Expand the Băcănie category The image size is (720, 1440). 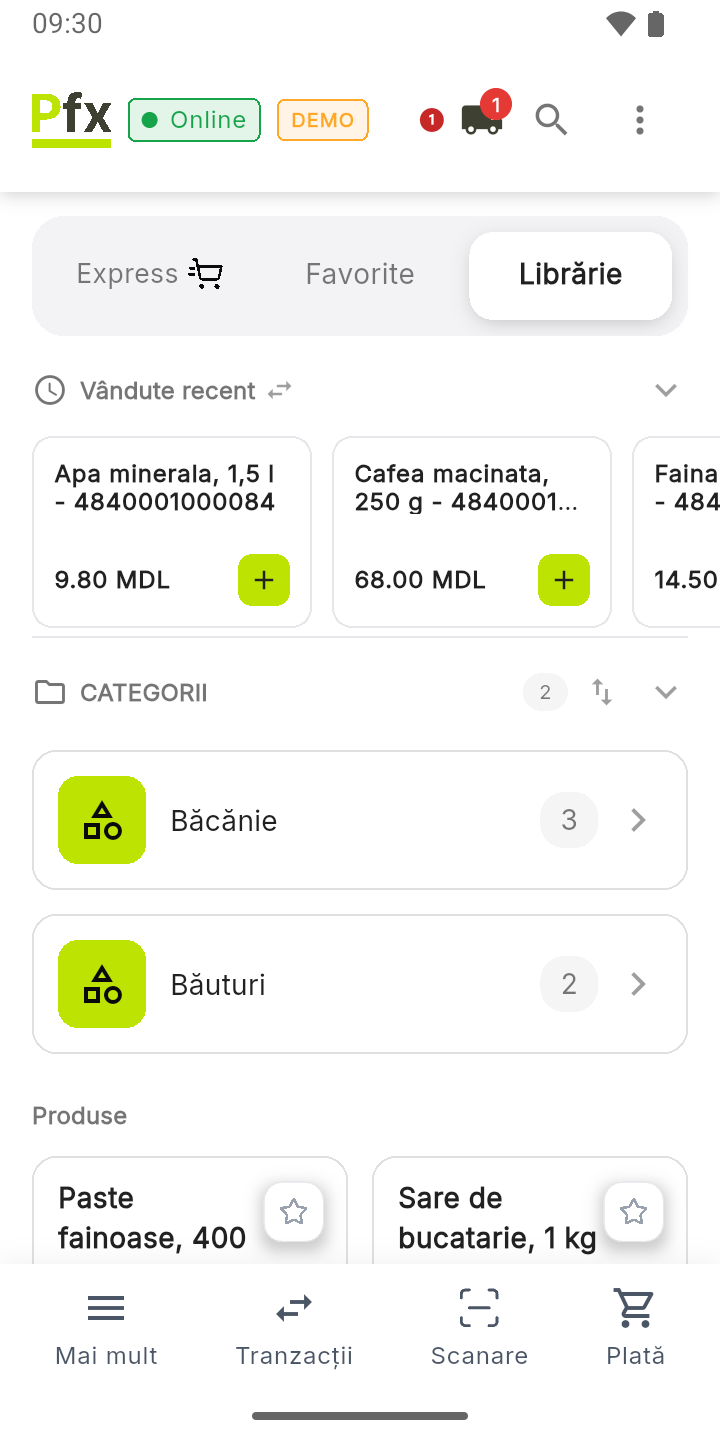pyautogui.click(x=360, y=820)
